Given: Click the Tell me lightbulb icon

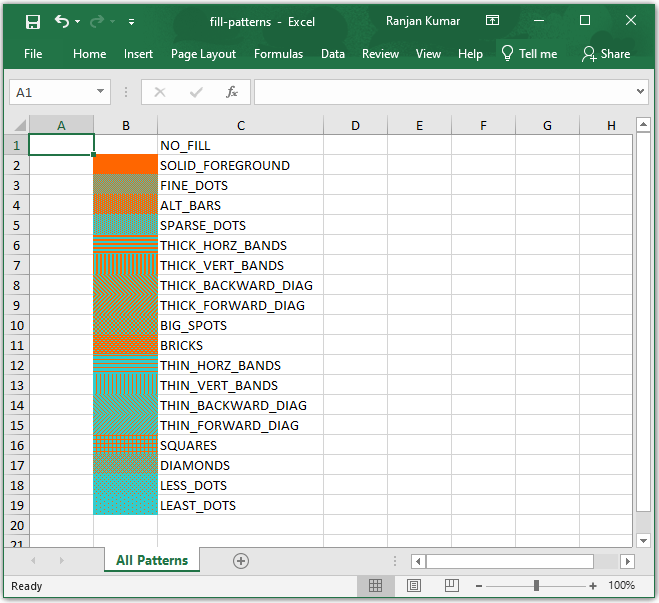Looking at the screenshot, I should click(x=507, y=53).
